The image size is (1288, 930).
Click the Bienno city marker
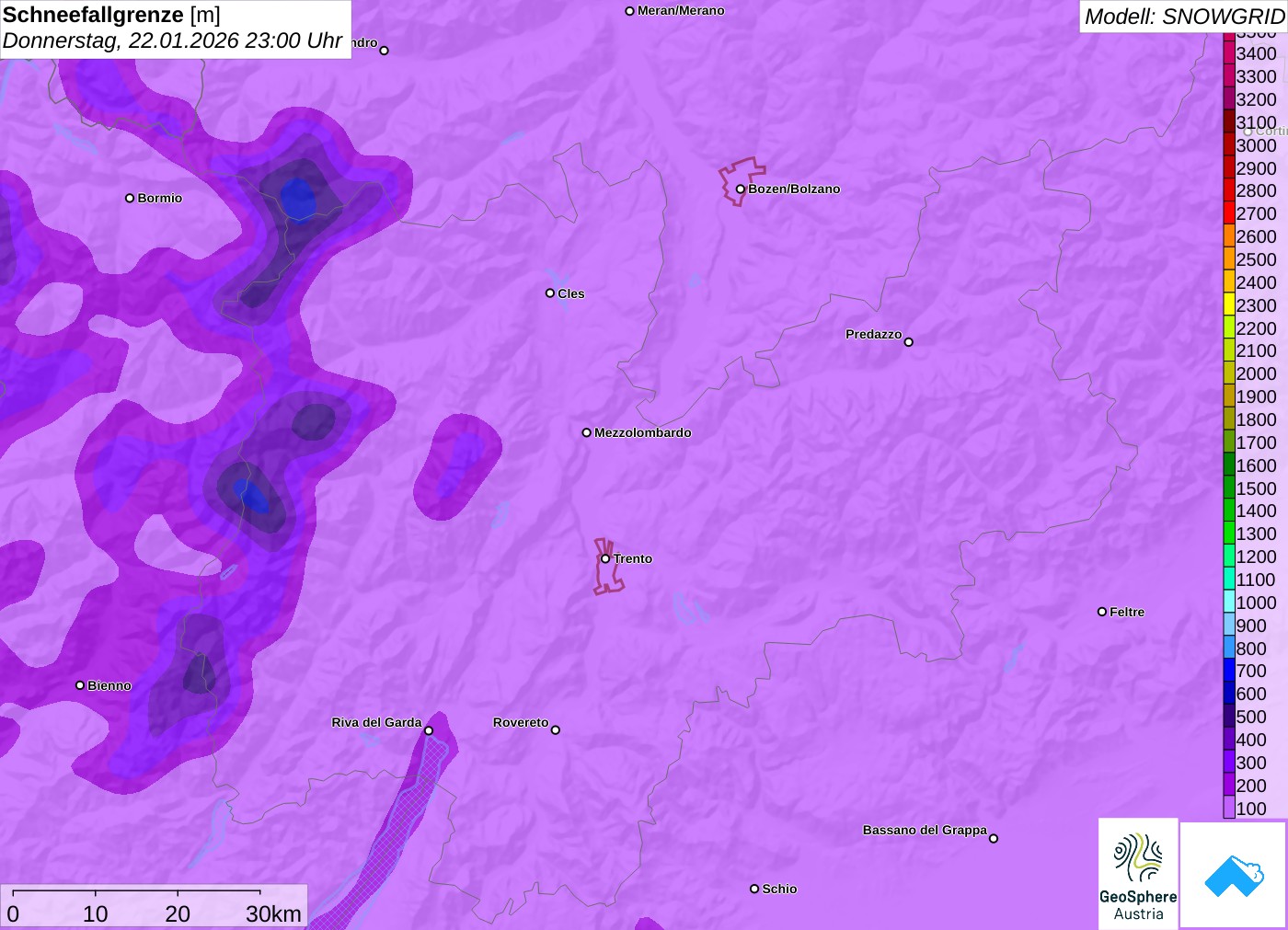click(x=80, y=685)
